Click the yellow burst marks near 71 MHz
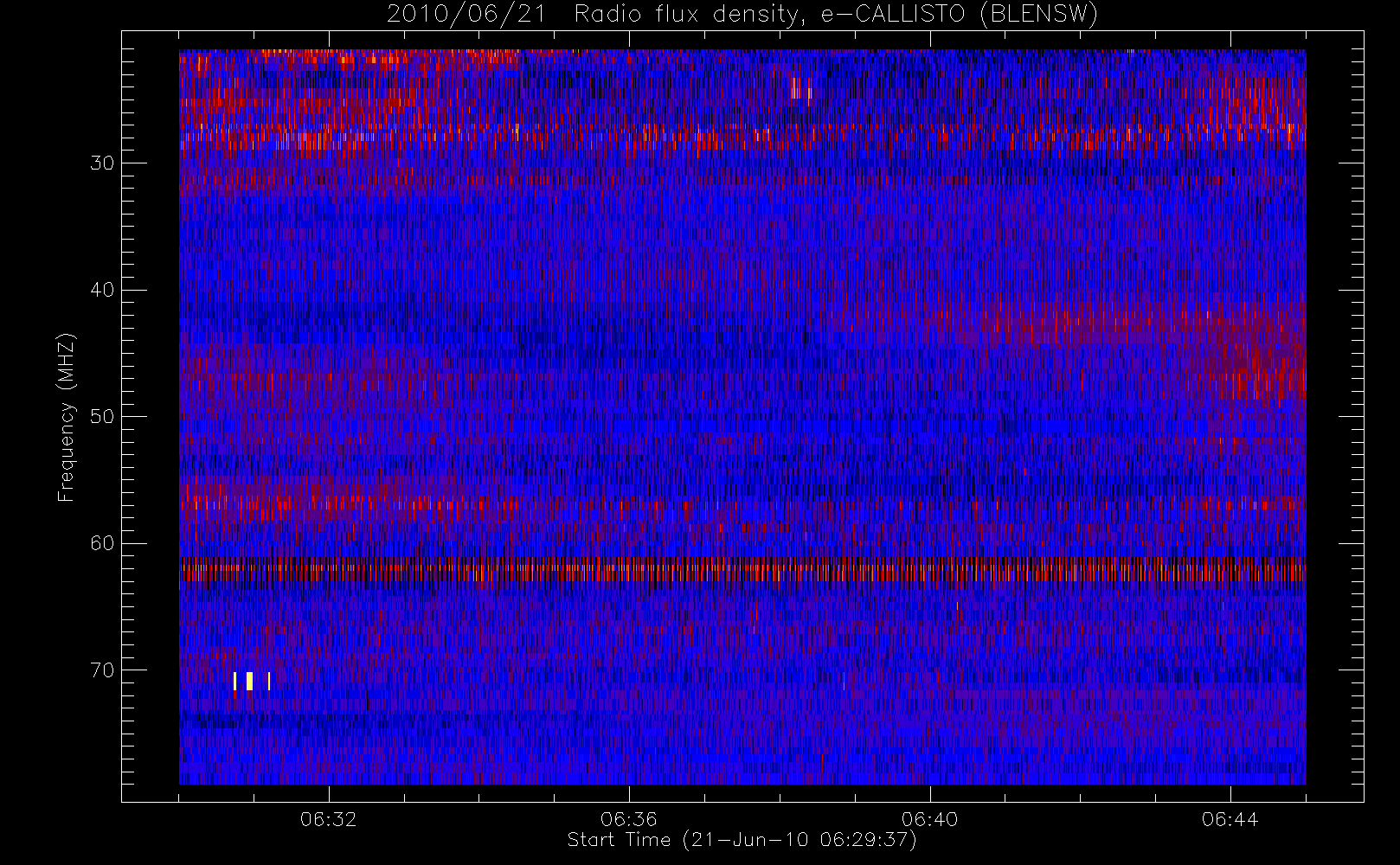Image resolution: width=1400 pixels, height=865 pixels. [x=252, y=681]
